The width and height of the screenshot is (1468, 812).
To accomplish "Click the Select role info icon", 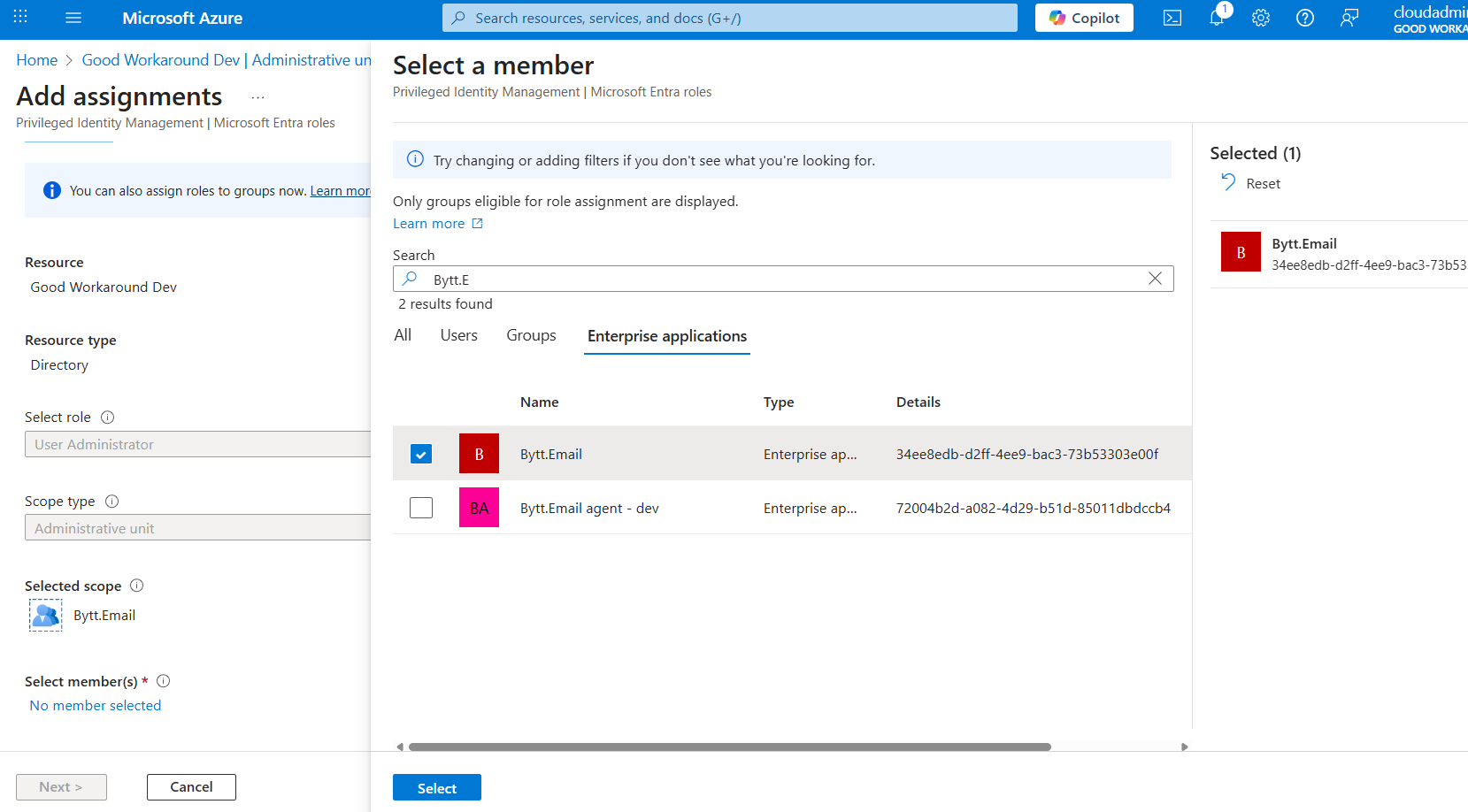I will pos(108,417).
